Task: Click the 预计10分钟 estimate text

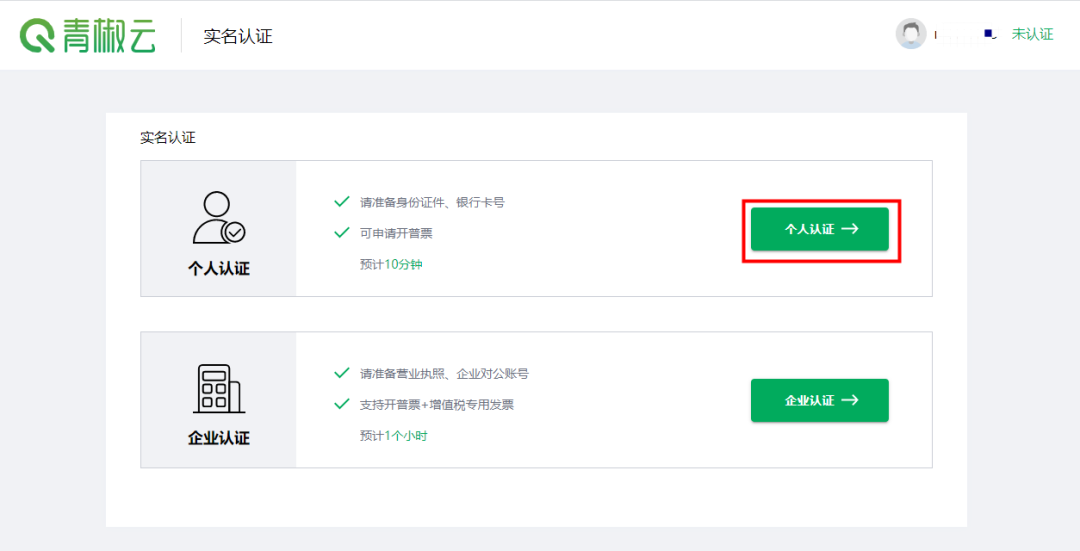Action: (391, 264)
